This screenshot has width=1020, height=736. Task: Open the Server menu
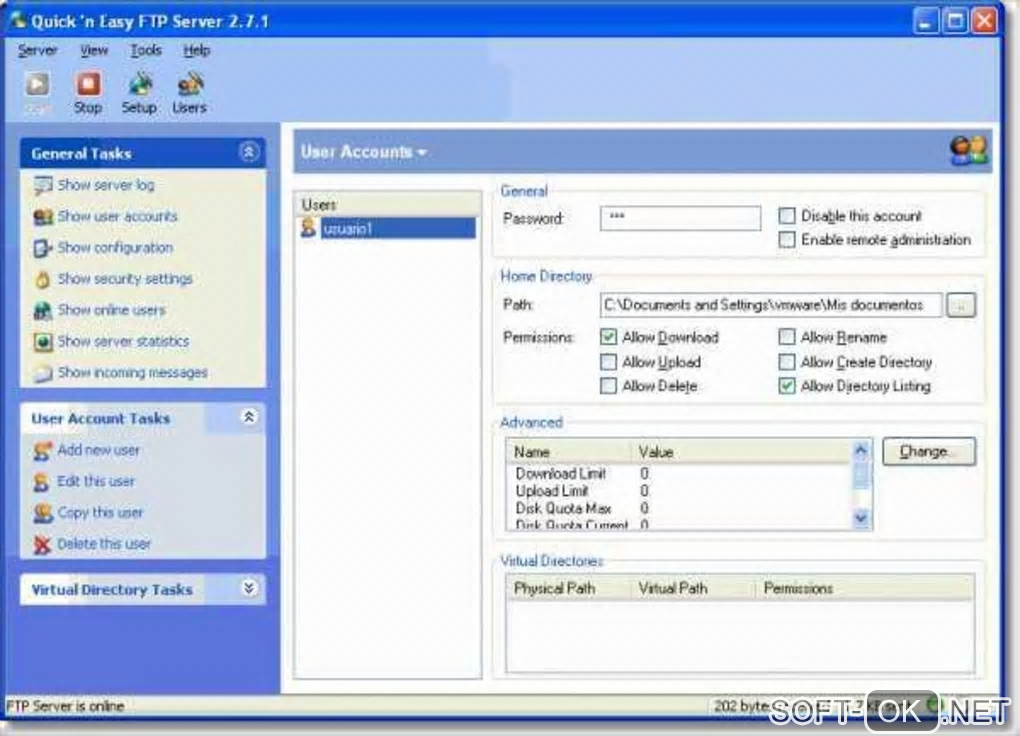click(x=38, y=50)
